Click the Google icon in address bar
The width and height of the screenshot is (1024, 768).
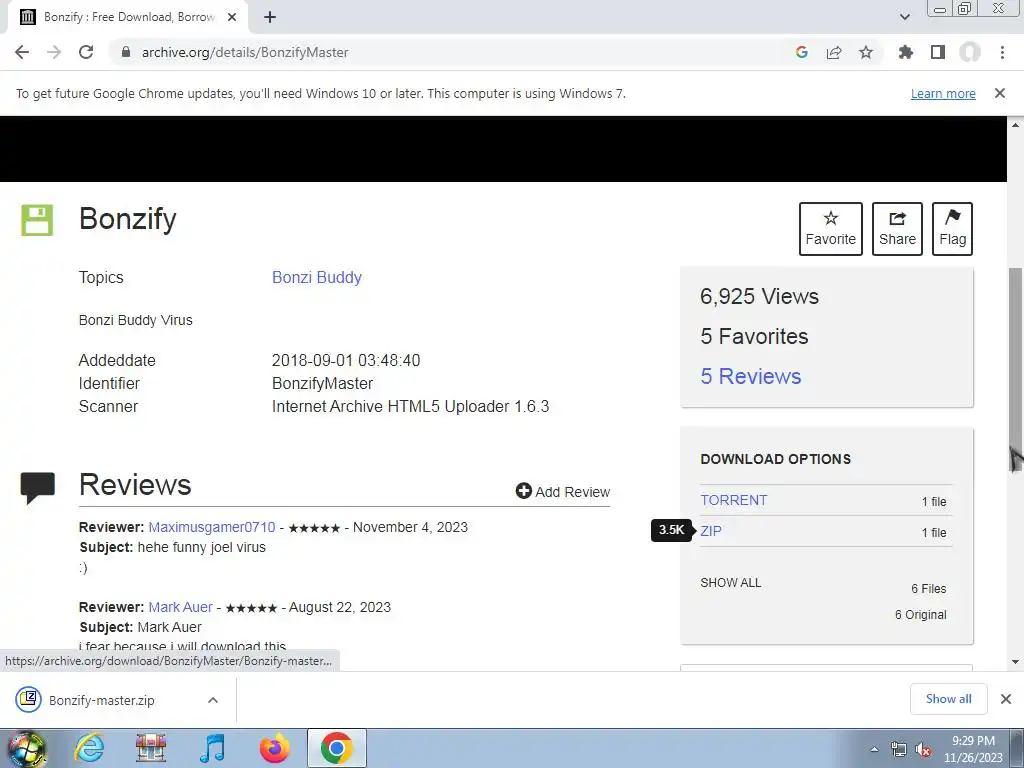(802, 52)
